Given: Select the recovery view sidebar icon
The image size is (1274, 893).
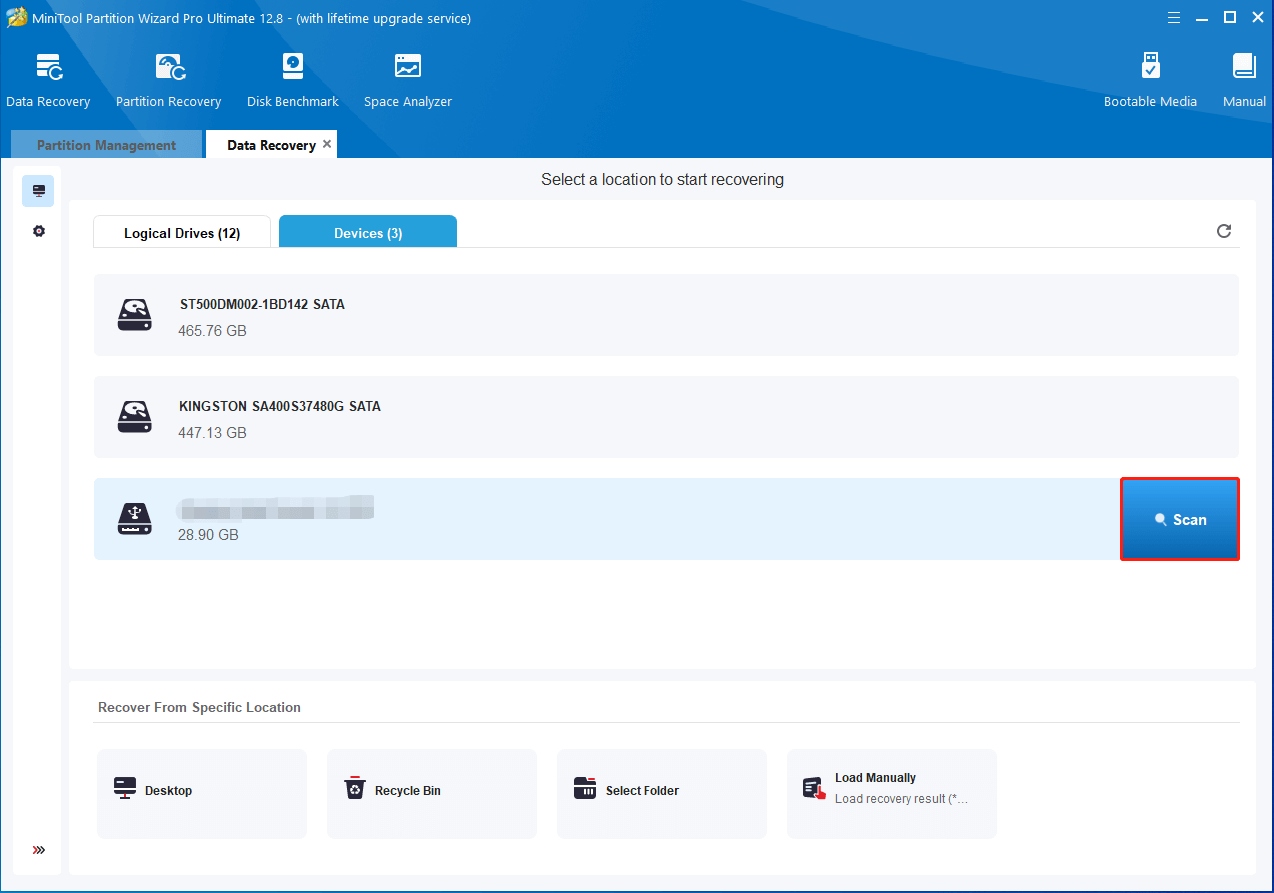Looking at the screenshot, I should coord(38,191).
